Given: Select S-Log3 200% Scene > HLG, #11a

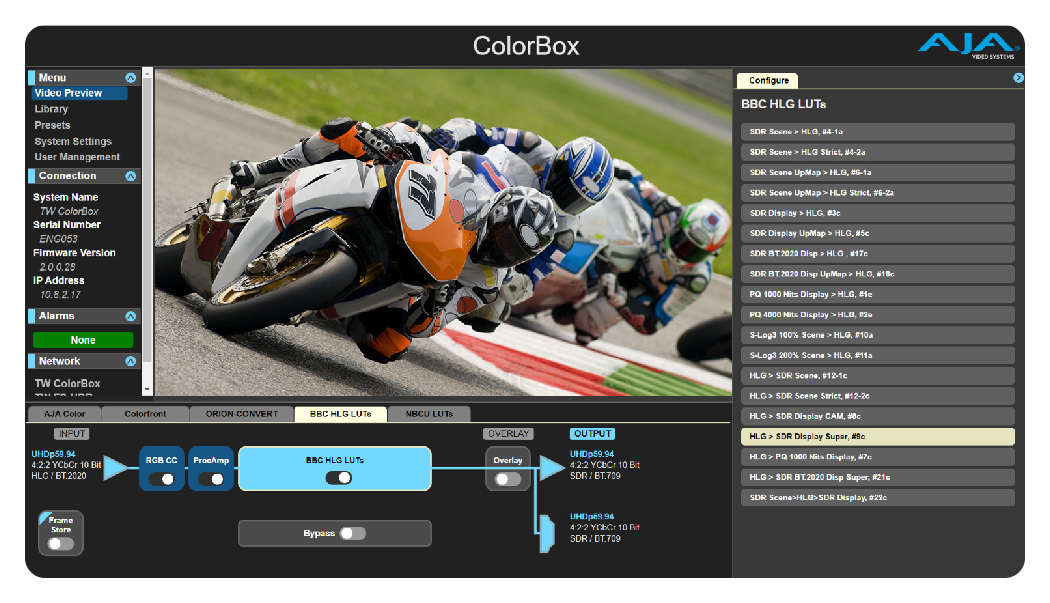Looking at the screenshot, I should [878, 355].
